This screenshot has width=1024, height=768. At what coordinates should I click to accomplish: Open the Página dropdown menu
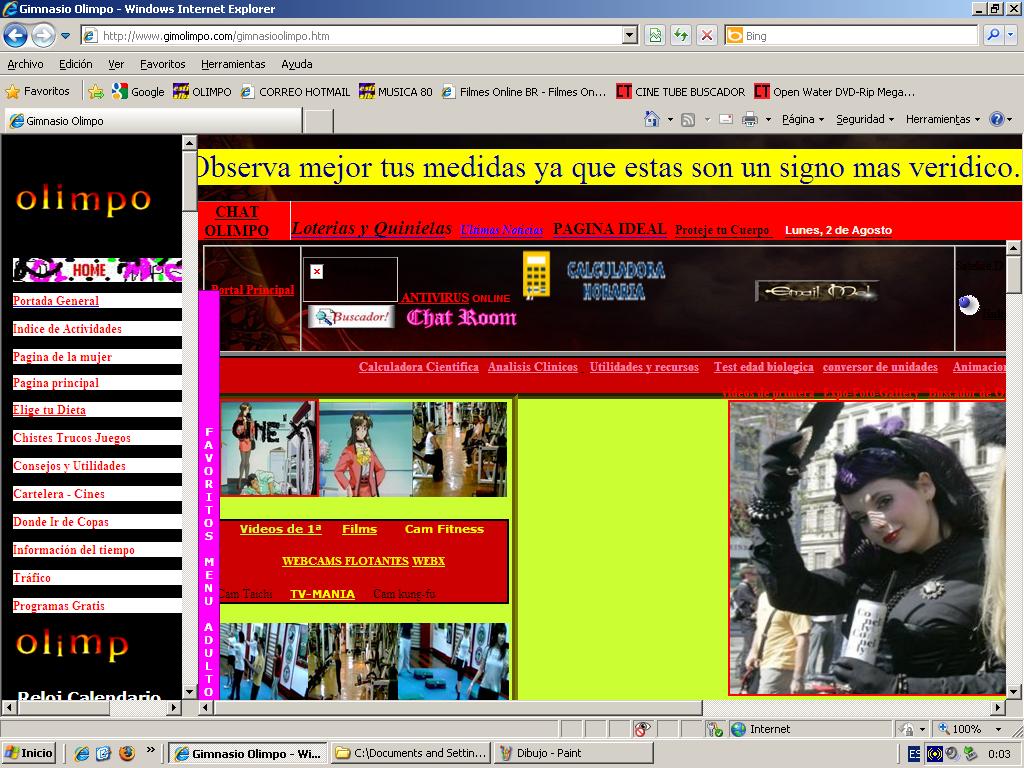(802, 119)
